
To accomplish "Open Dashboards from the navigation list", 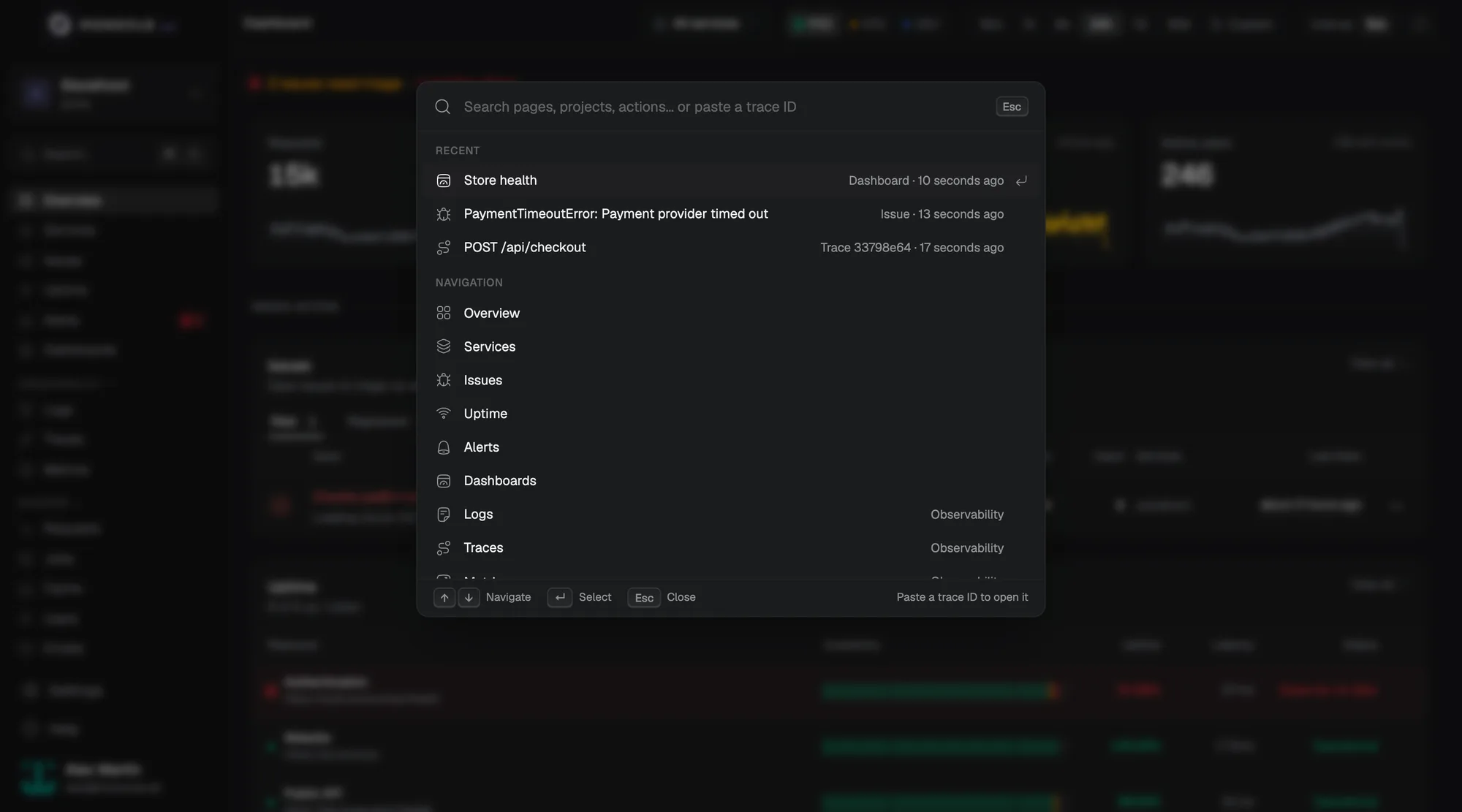I will pyautogui.click(x=731, y=481).
